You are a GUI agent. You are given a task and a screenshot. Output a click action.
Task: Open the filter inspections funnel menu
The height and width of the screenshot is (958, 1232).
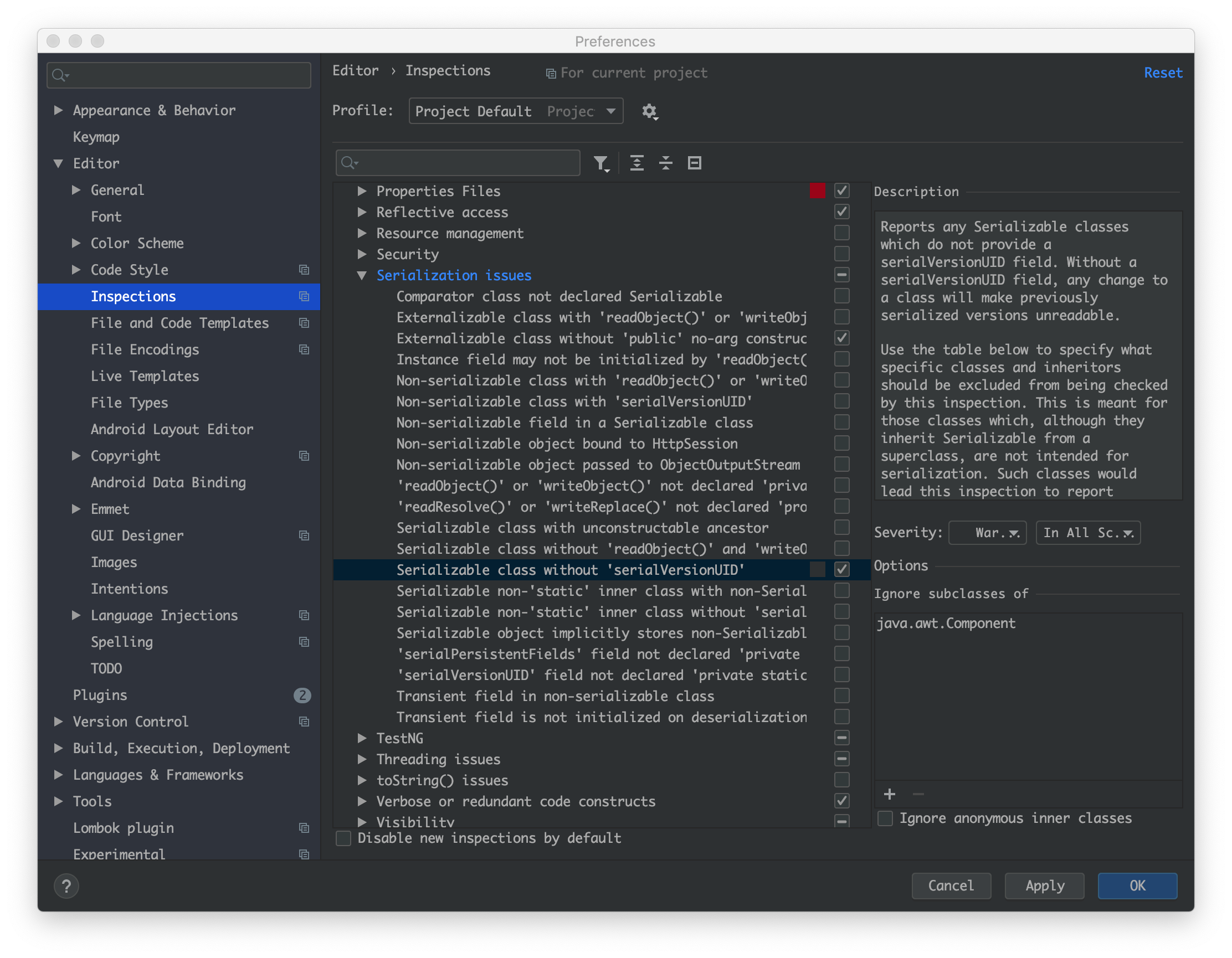602,163
